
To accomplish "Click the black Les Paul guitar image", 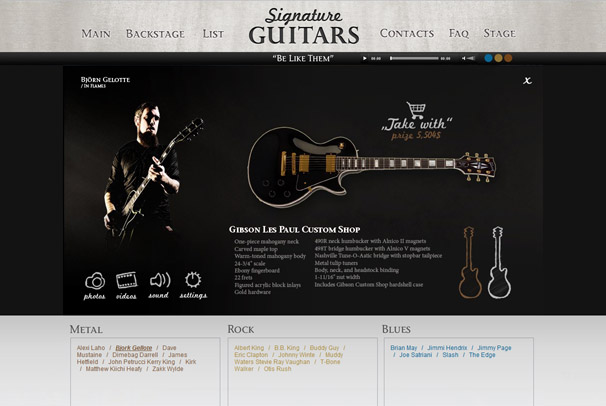I will (371, 167).
